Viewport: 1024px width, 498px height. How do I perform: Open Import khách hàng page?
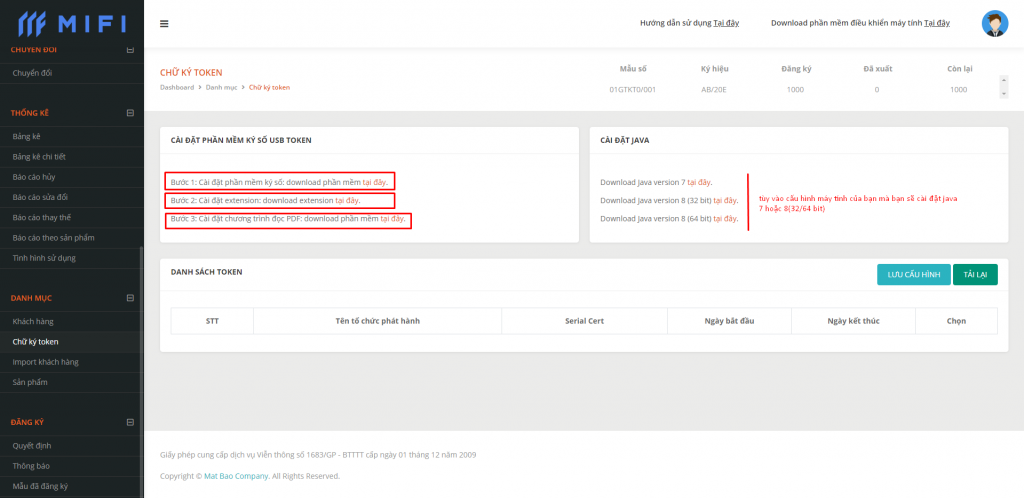pos(45,362)
